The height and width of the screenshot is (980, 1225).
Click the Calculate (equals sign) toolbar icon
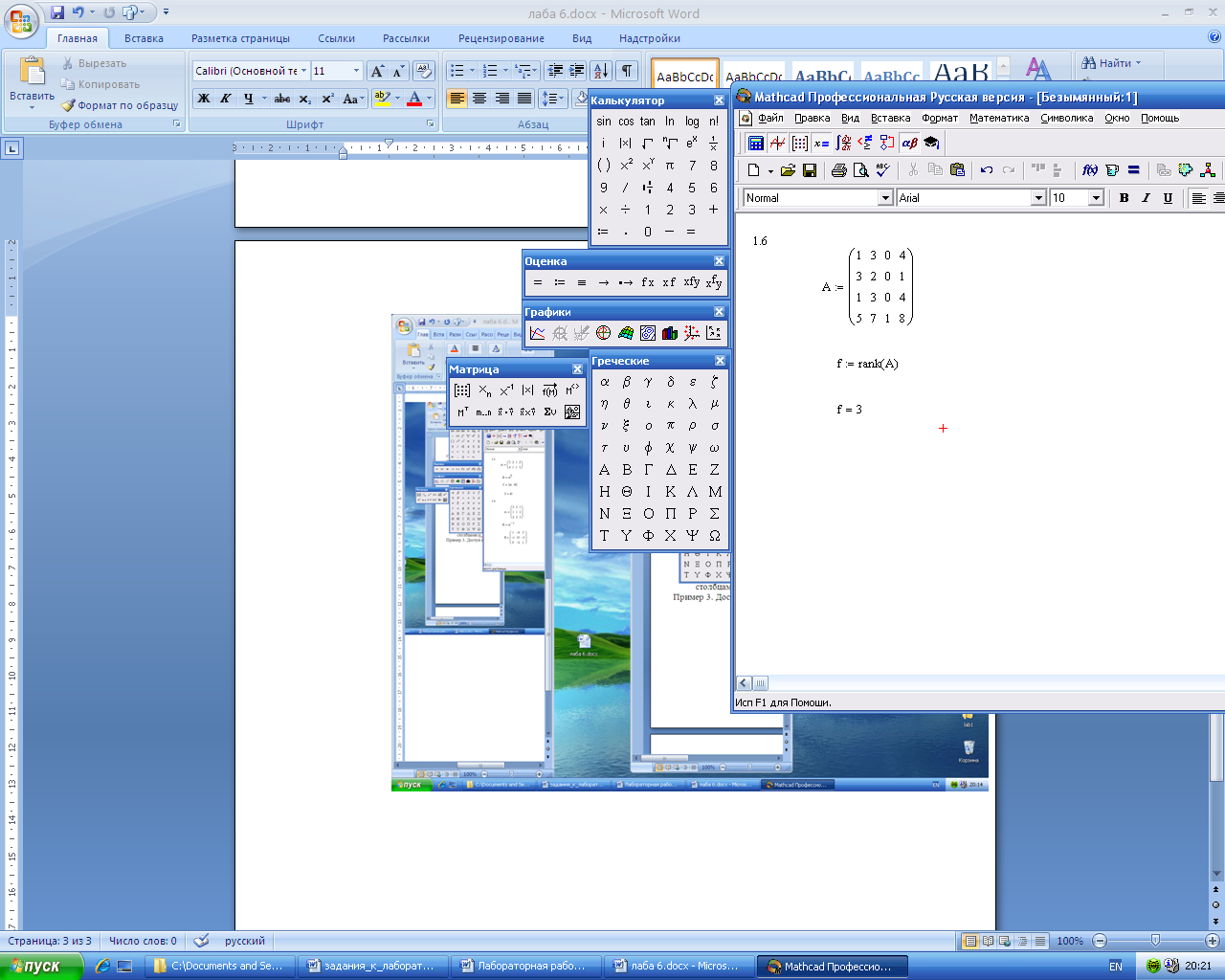pyautogui.click(x=1134, y=170)
